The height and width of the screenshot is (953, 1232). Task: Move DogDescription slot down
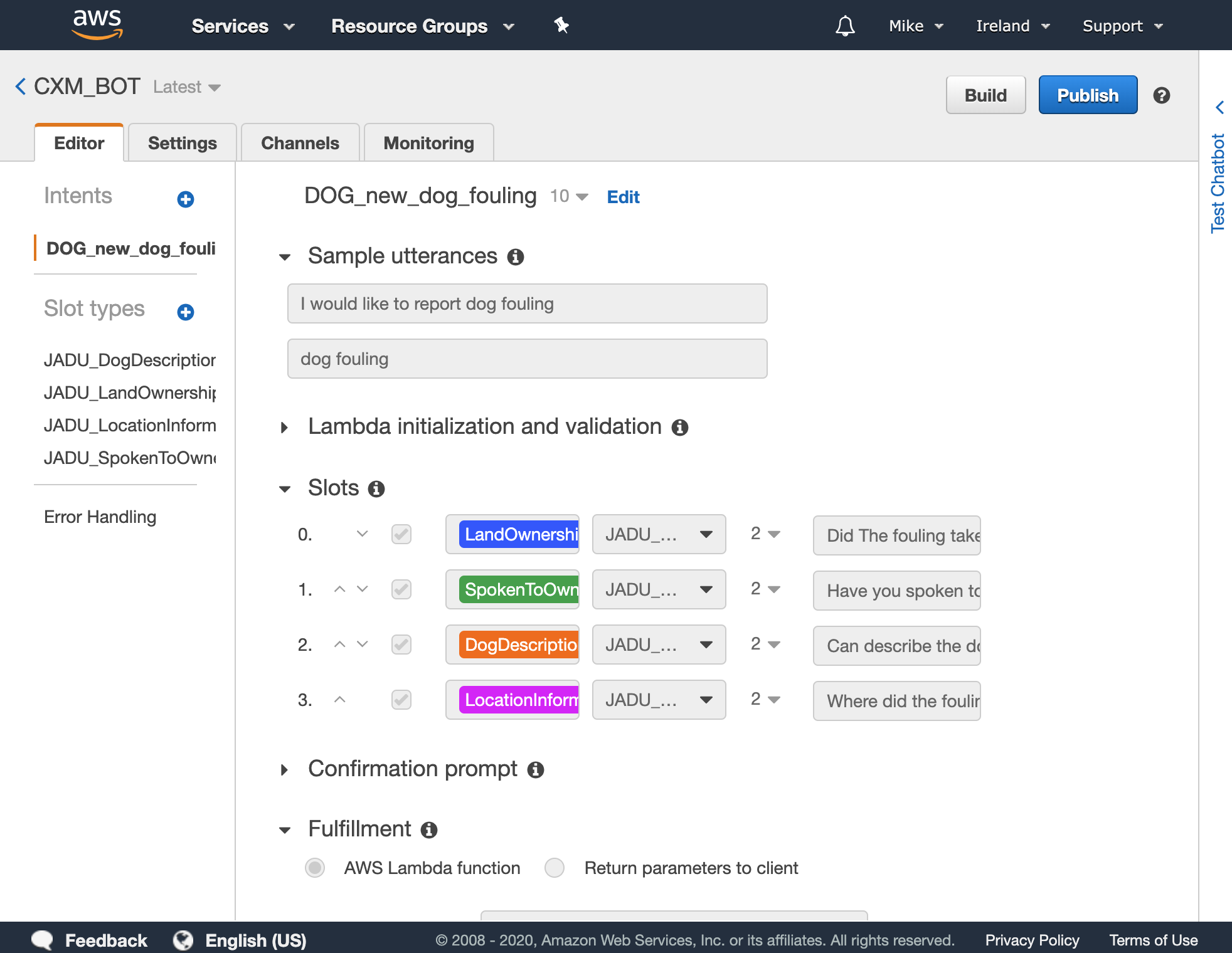coord(362,644)
